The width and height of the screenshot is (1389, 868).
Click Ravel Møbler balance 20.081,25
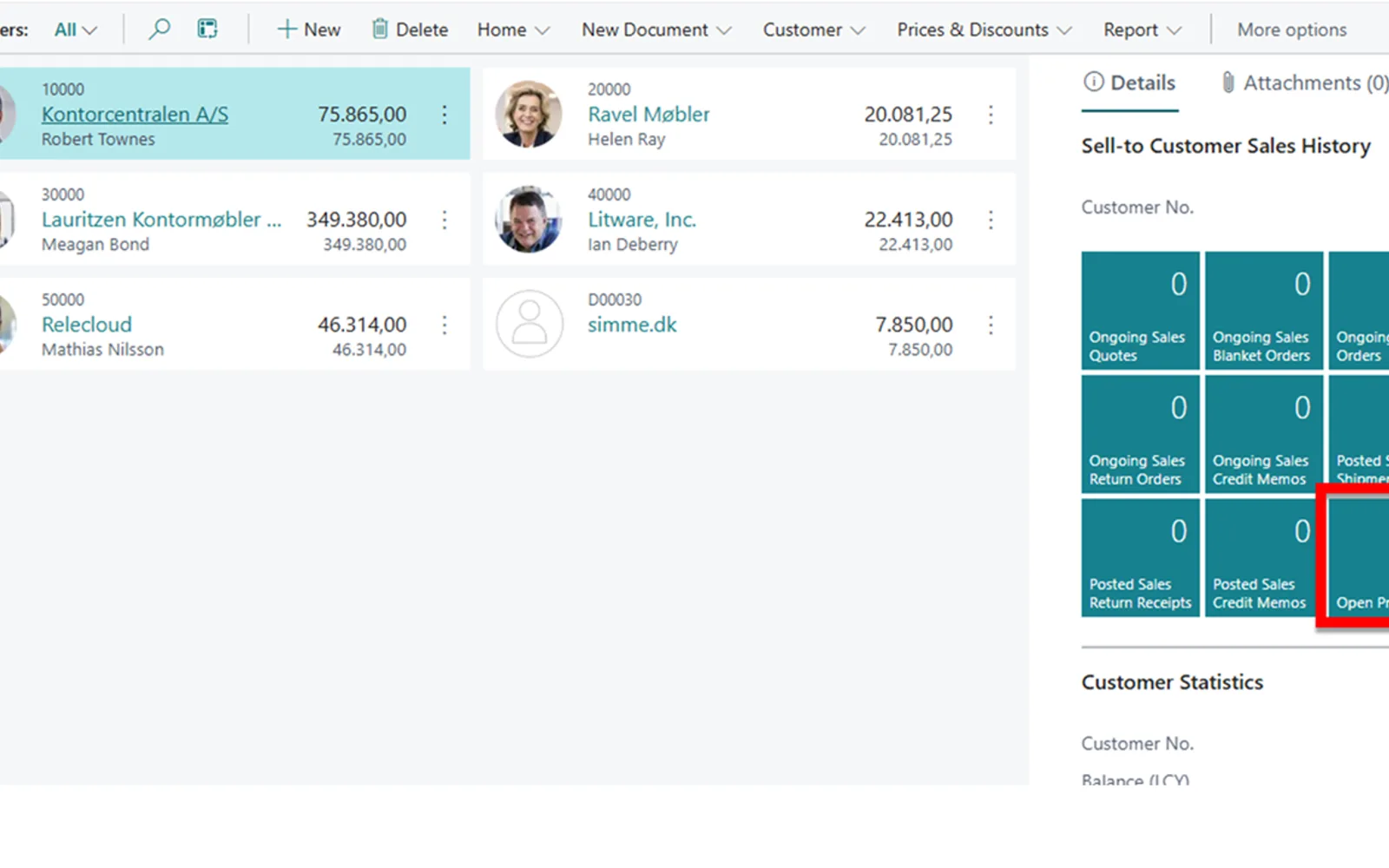(x=908, y=115)
